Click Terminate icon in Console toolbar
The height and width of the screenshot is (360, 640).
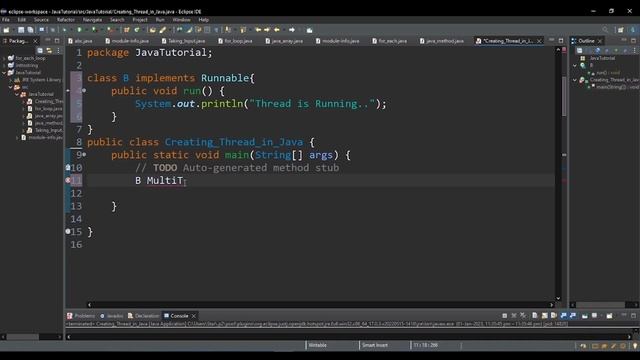(x=504, y=316)
